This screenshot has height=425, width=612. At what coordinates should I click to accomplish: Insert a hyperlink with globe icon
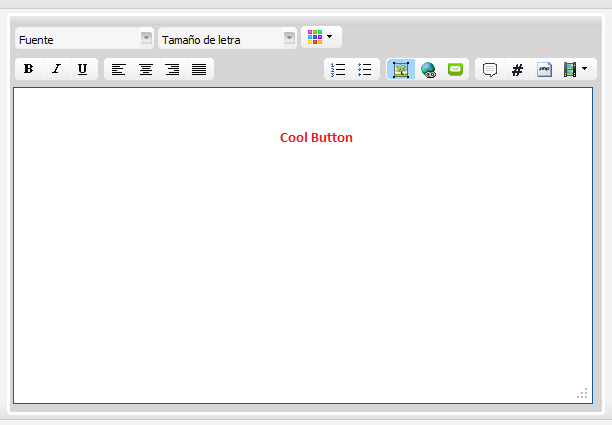[x=428, y=70]
